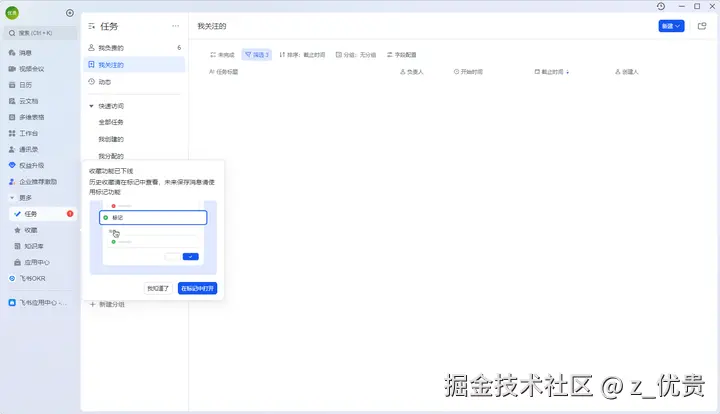
Task: Select 我关注的 task list
Action: pos(134,65)
